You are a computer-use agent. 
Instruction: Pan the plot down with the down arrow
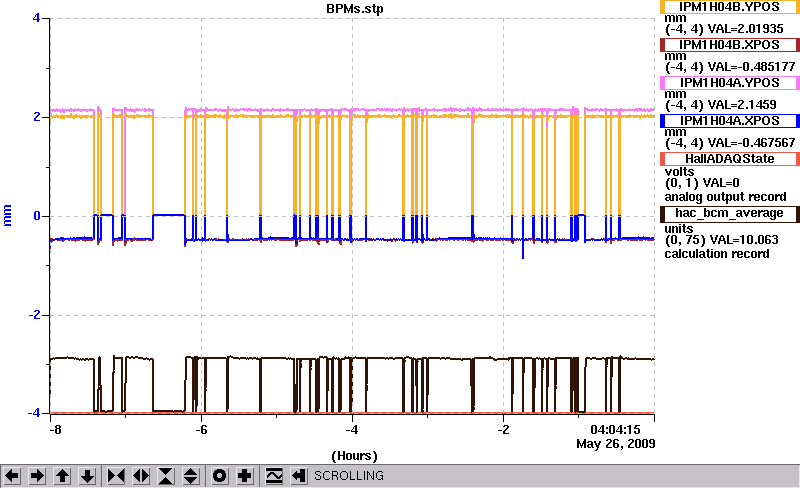click(x=88, y=476)
